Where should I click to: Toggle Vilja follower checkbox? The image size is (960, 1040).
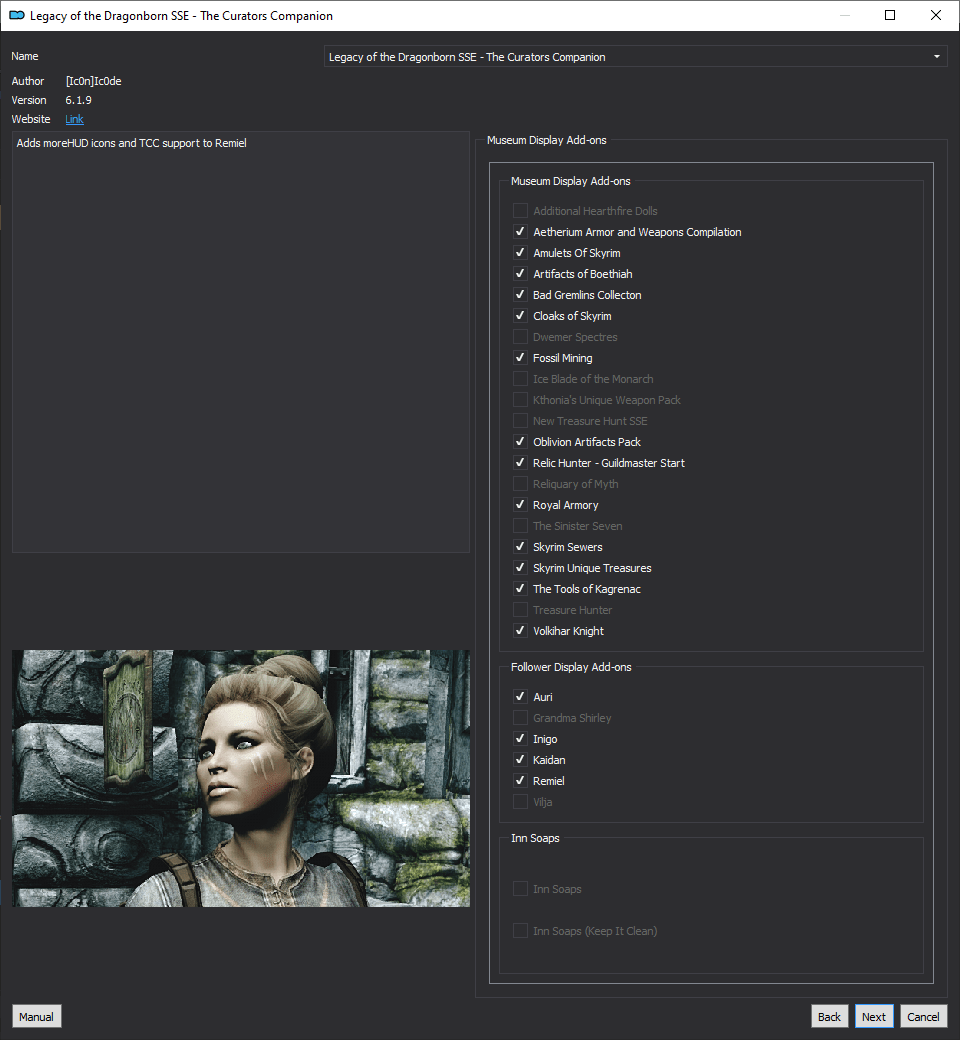(520, 802)
